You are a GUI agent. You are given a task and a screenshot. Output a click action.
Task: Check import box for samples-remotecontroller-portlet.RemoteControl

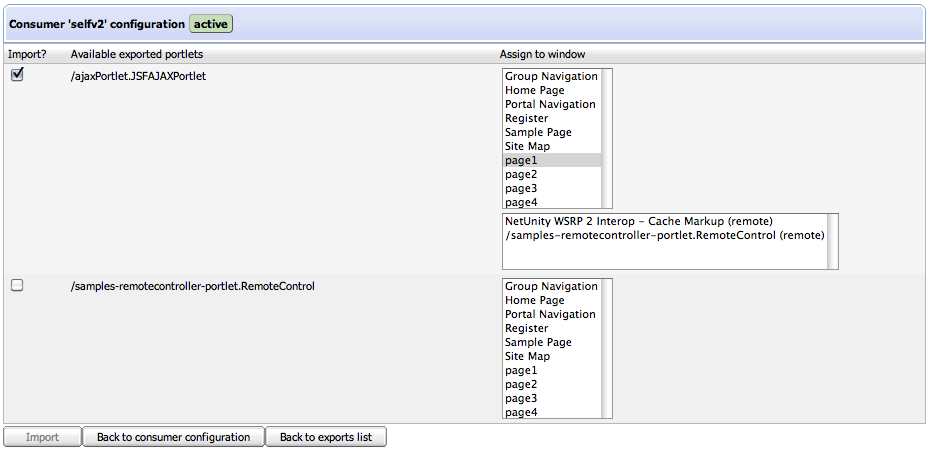17,286
